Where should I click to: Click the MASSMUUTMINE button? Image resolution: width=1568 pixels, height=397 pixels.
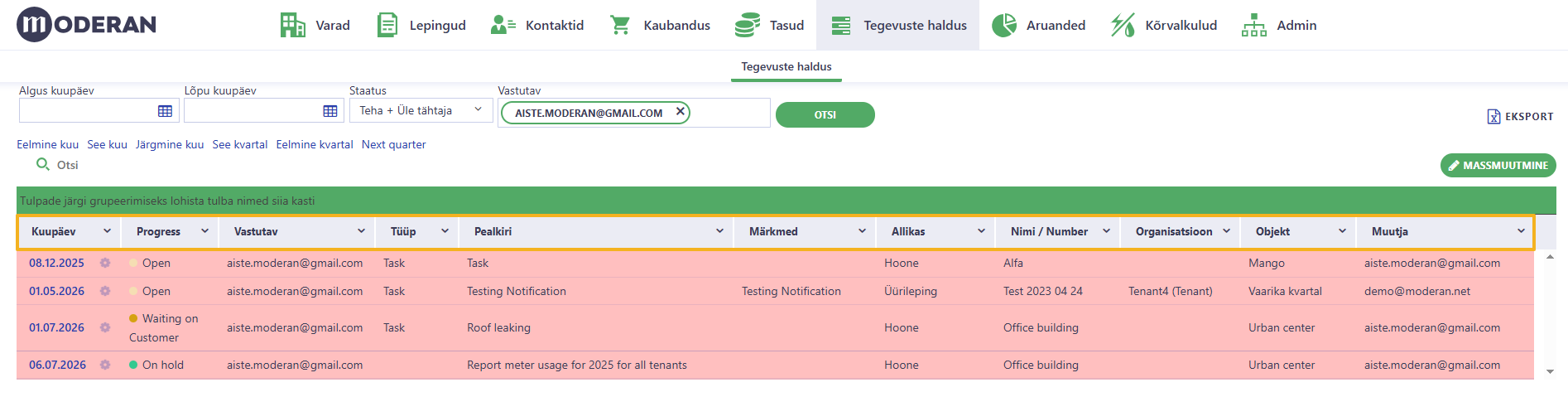(1498, 165)
